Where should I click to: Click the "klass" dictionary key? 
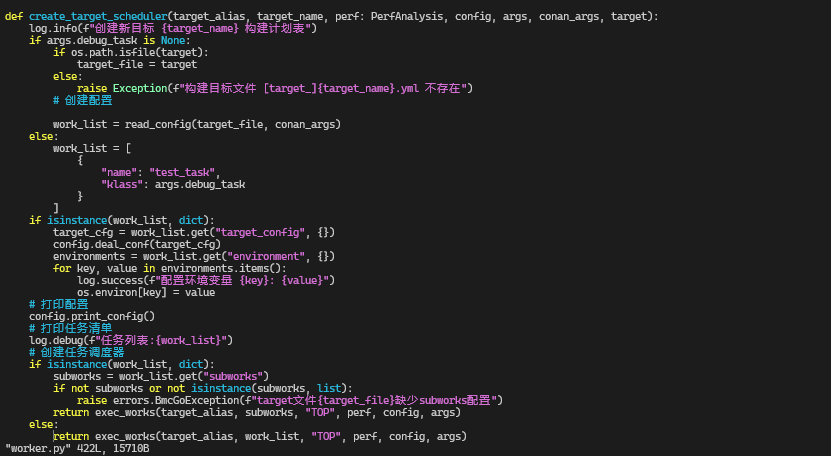click(x=122, y=184)
